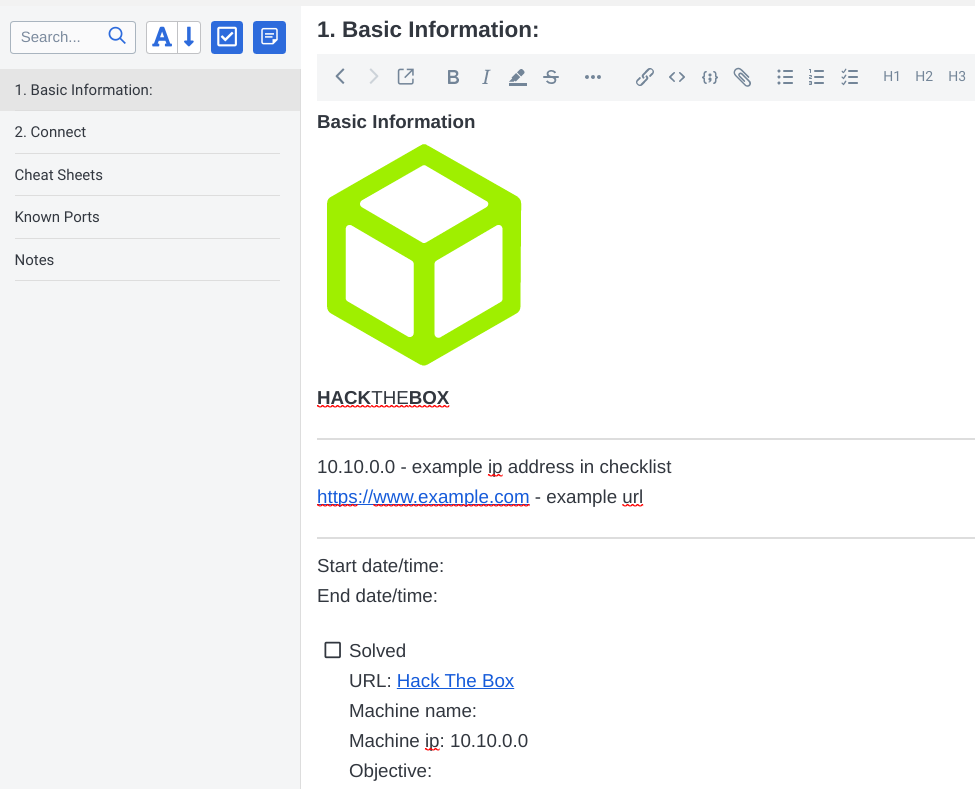Open the Hack The Box link
Screen dimensions: 975x789
click(x=455, y=681)
